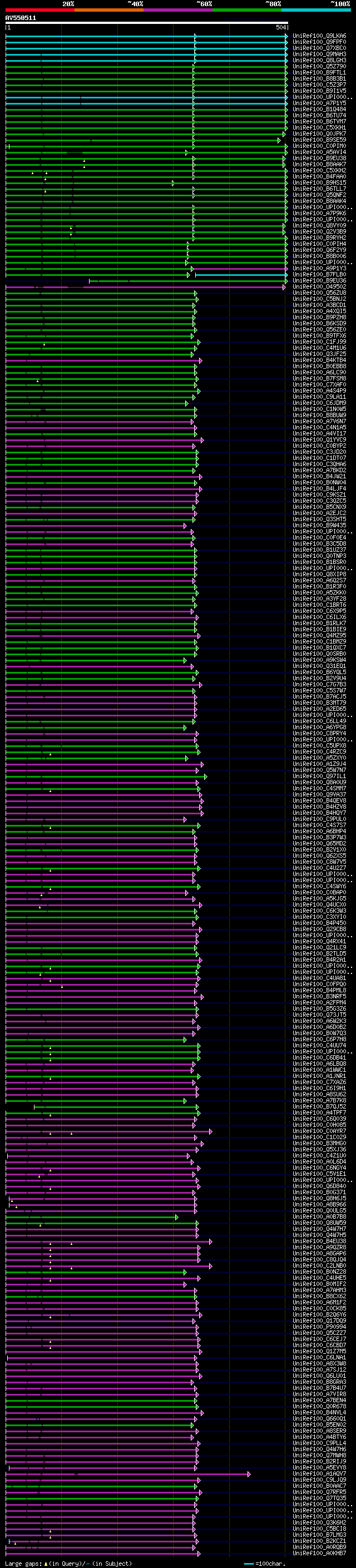Open hit UniRef100_Q7XBC0

tap(319, 48)
